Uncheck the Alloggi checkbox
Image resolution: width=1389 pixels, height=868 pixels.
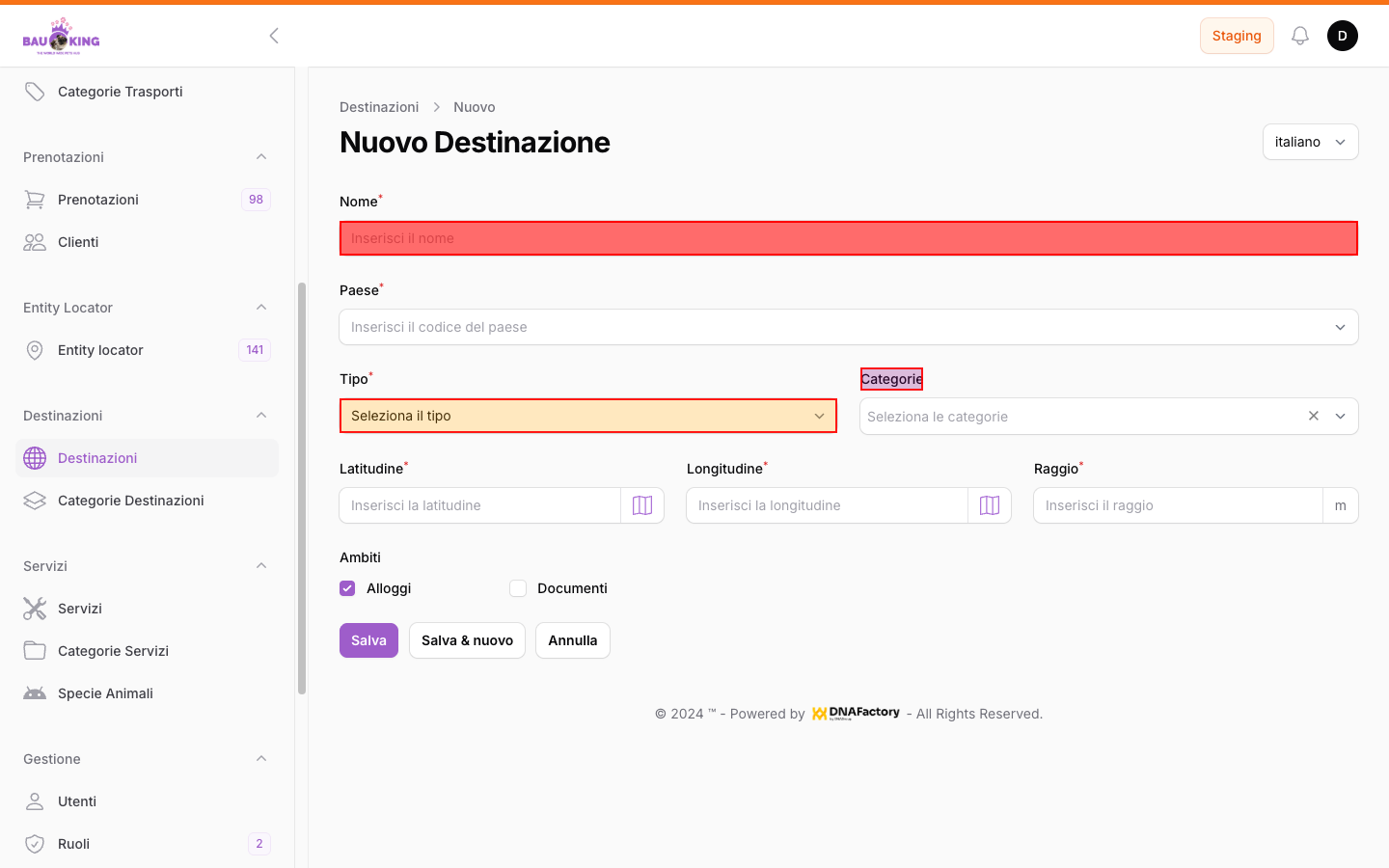coord(346,587)
